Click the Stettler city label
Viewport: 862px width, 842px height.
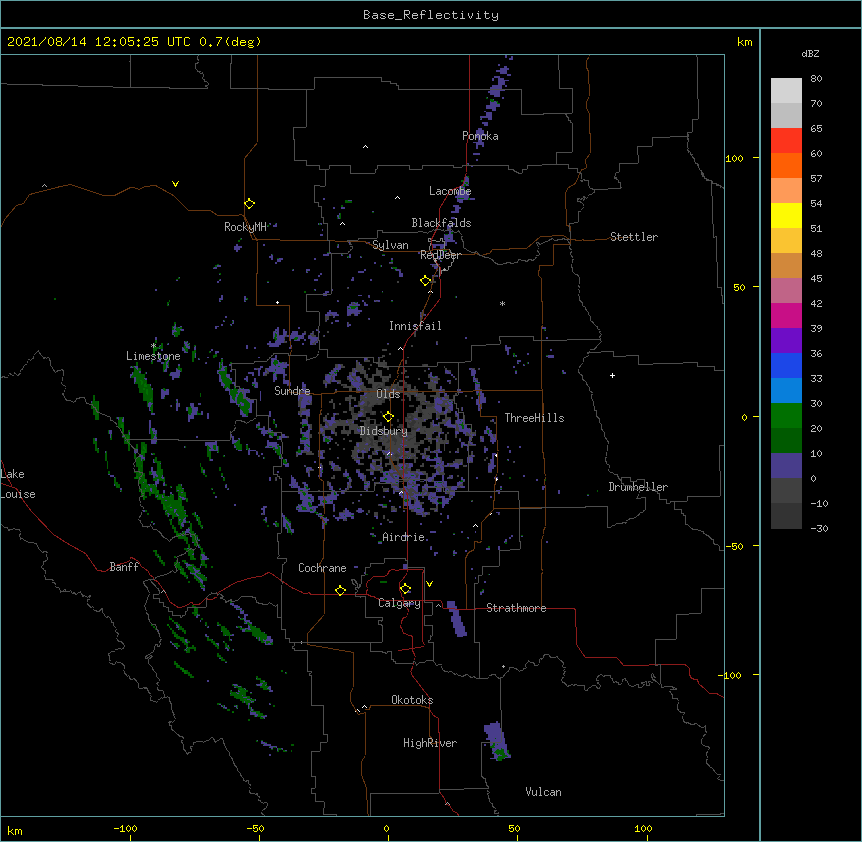tap(634, 237)
